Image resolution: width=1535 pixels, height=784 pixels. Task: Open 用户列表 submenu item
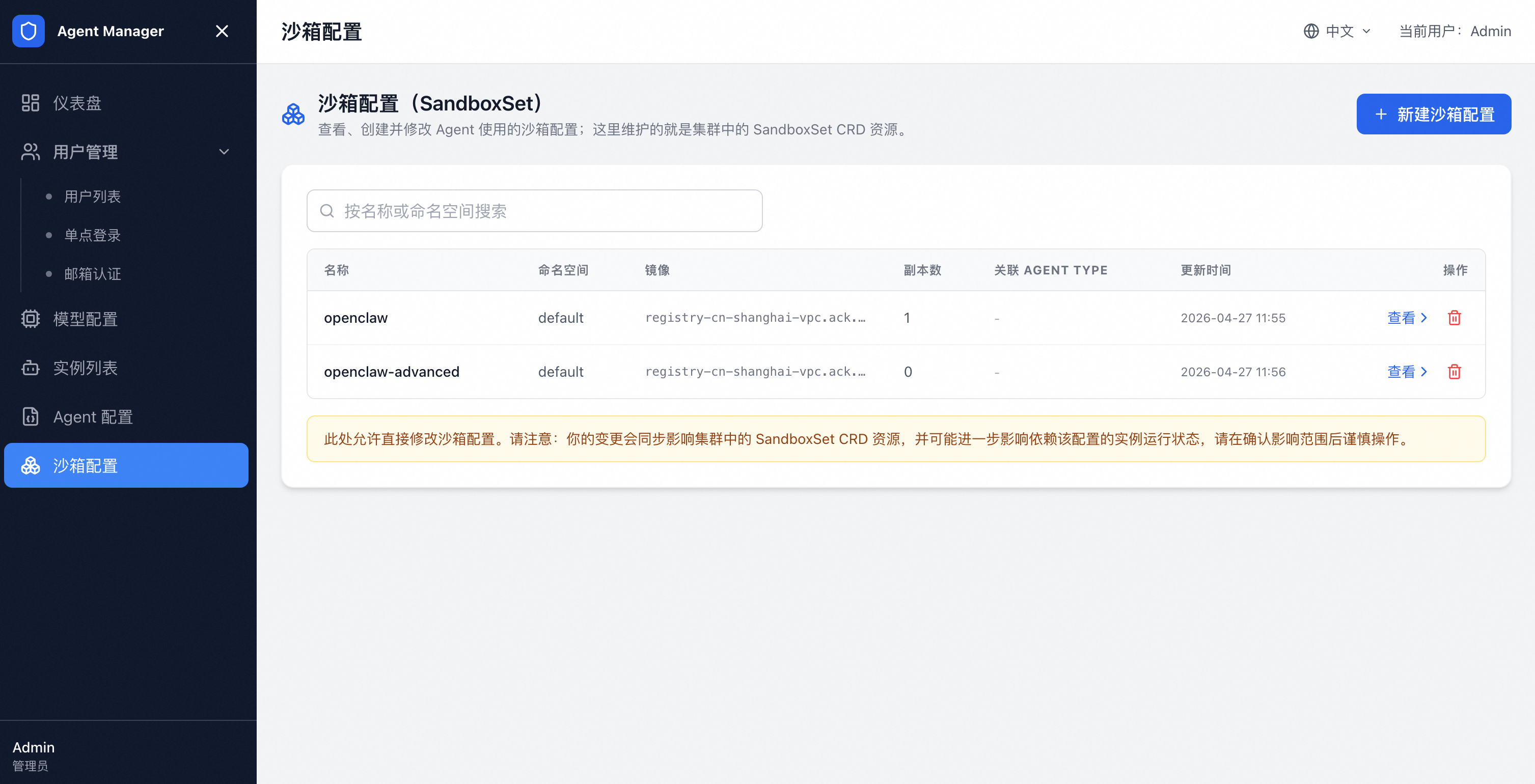pyautogui.click(x=92, y=197)
